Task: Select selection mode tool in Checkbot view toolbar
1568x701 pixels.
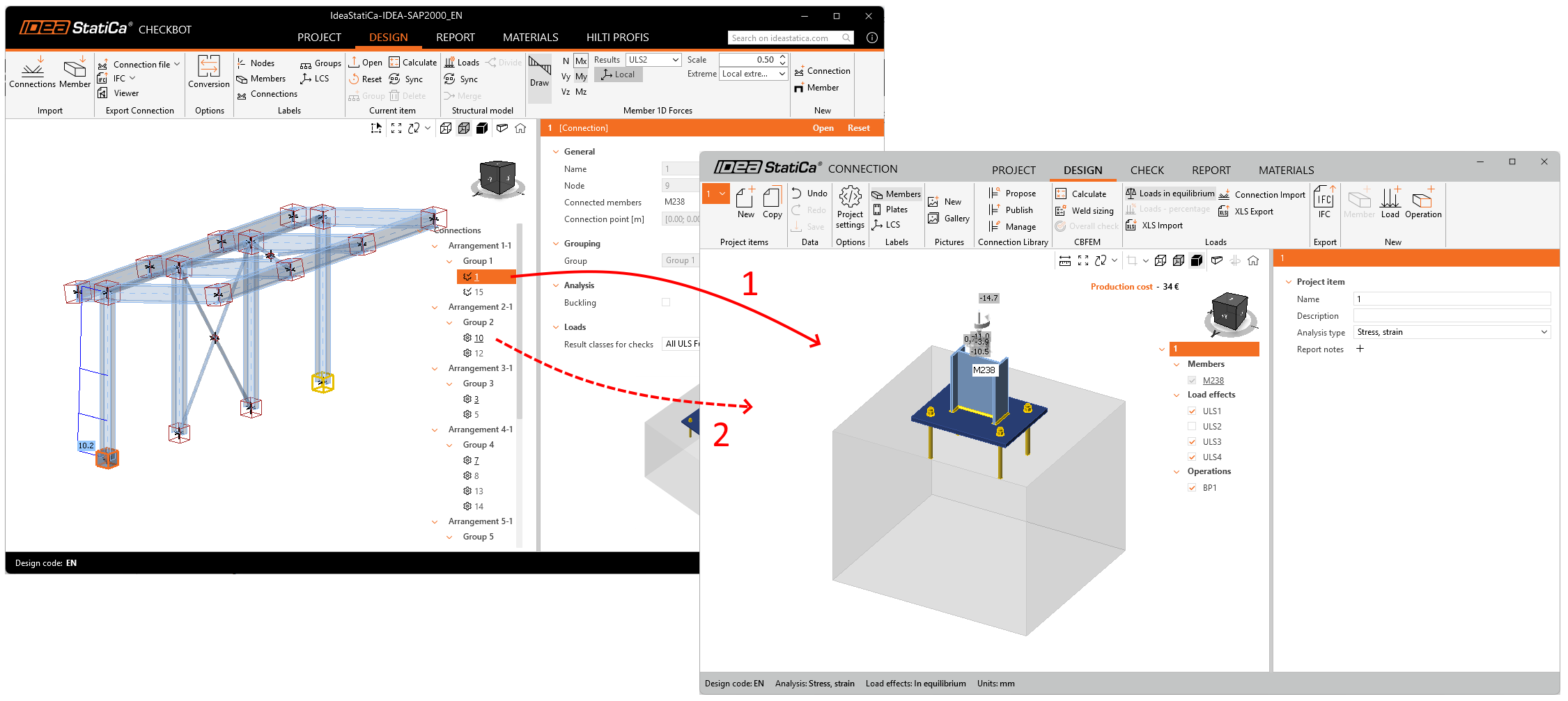Action: pyautogui.click(x=376, y=128)
